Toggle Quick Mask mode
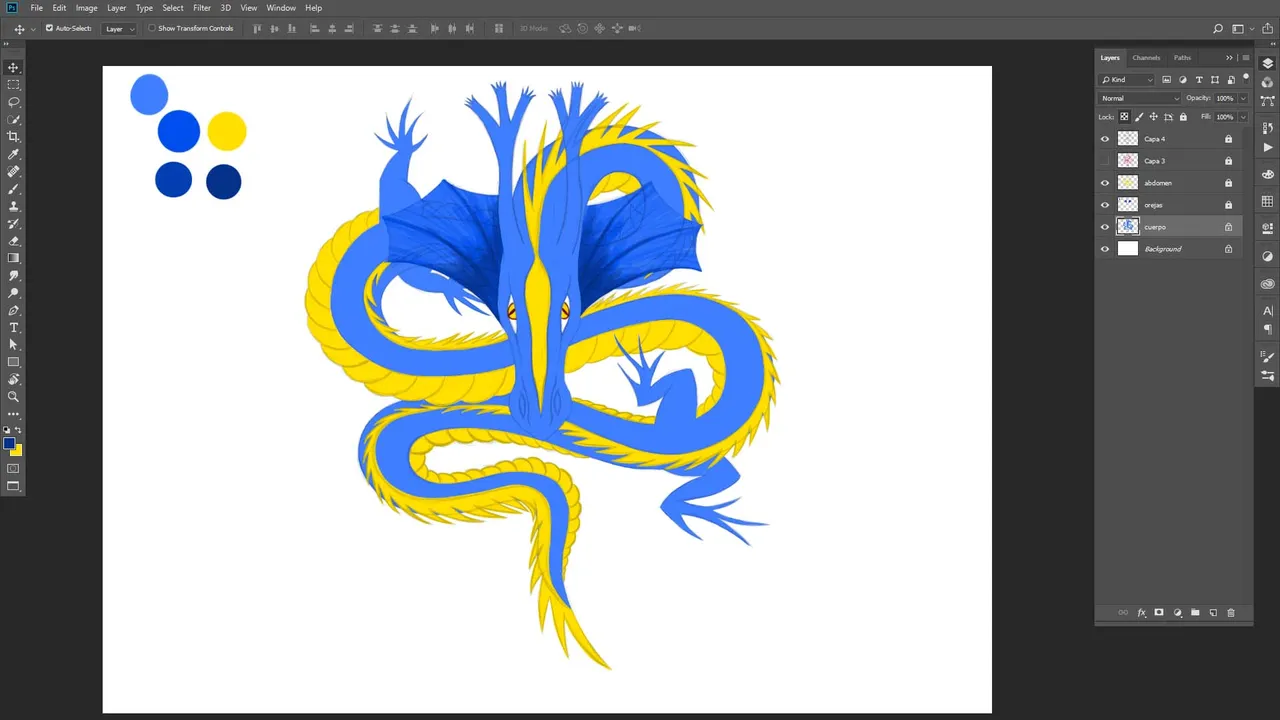The width and height of the screenshot is (1280, 720). 13,468
